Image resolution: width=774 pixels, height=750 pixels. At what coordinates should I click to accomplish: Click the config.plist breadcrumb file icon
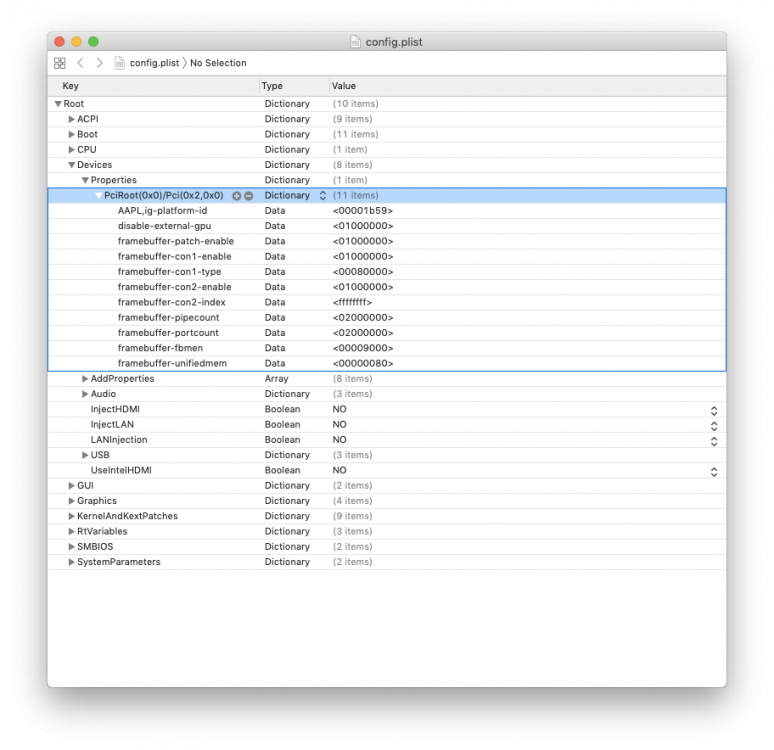119,63
